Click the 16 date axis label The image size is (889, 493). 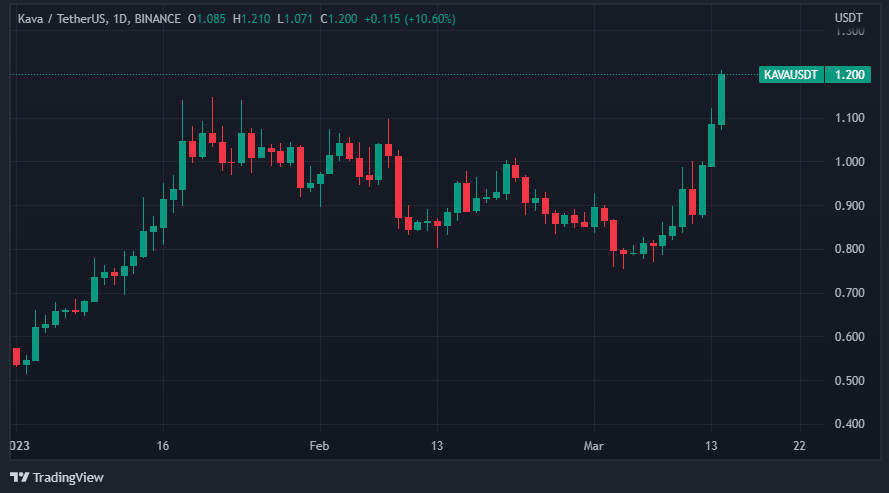[x=163, y=446]
